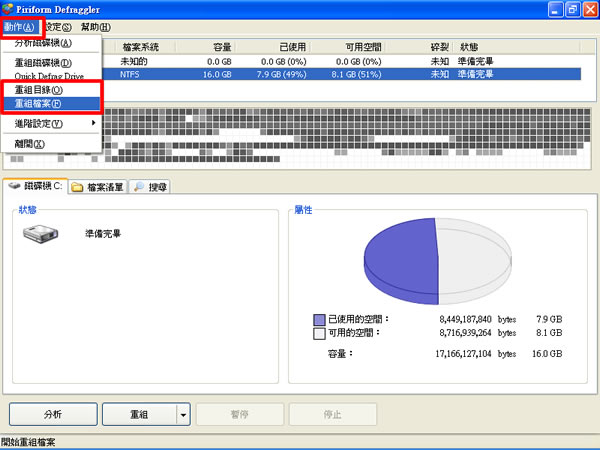
Task: Minimize the Defraggler window
Action: click(555, 10)
